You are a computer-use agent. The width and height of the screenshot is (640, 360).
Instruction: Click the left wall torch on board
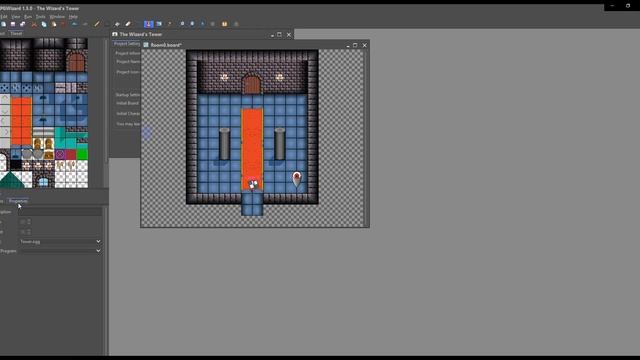(x=224, y=77)
